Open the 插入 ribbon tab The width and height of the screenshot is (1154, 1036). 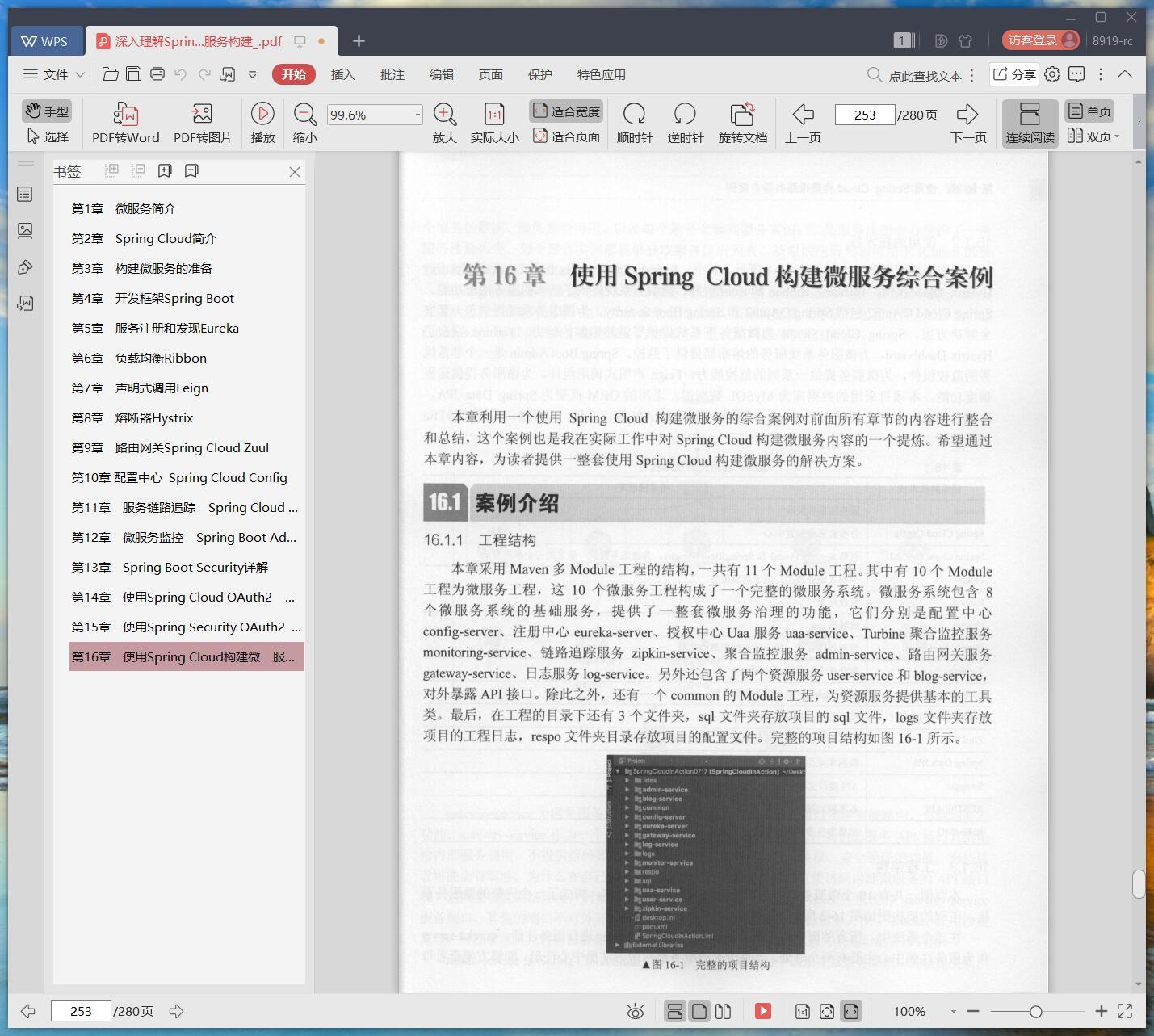click(342, 74)
